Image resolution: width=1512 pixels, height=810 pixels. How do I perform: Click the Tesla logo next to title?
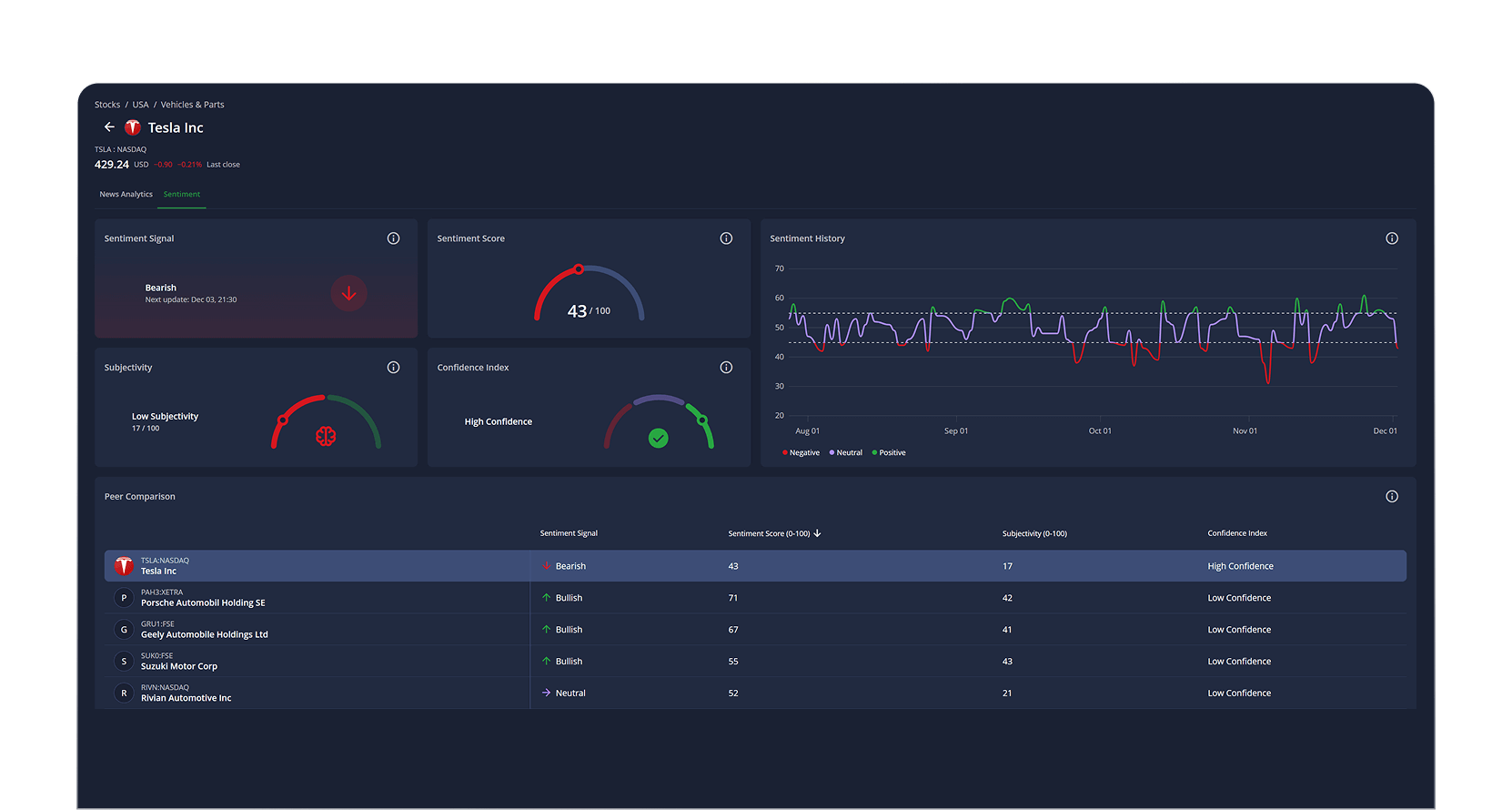click(x=133, y=128)
